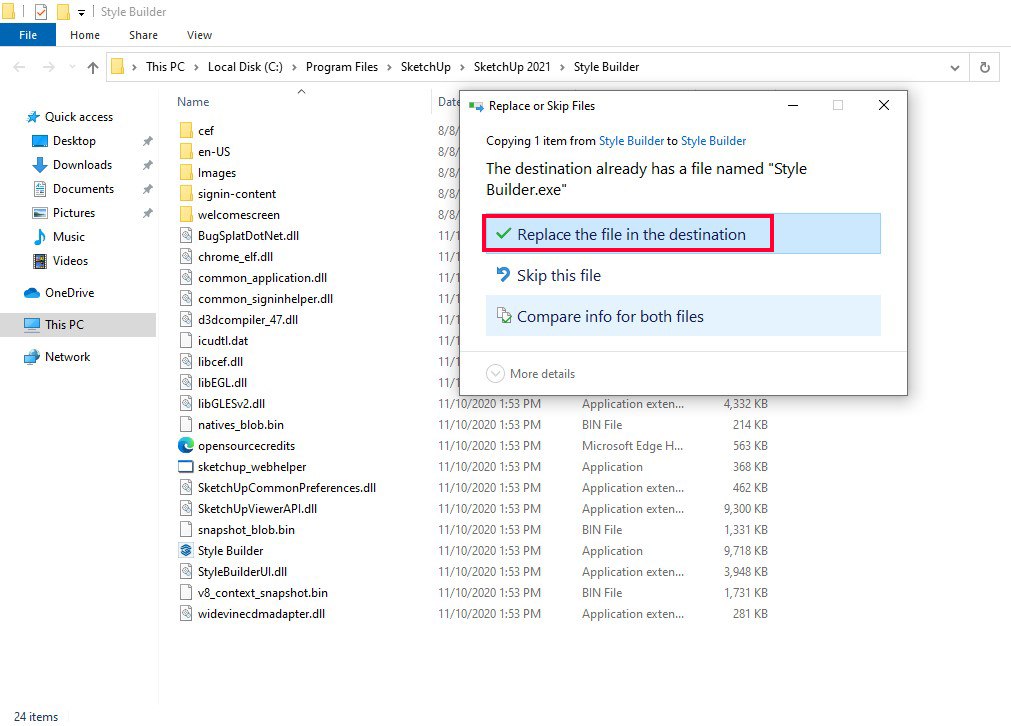Open the File menu

pyautogui.click(x=28, y=35)
